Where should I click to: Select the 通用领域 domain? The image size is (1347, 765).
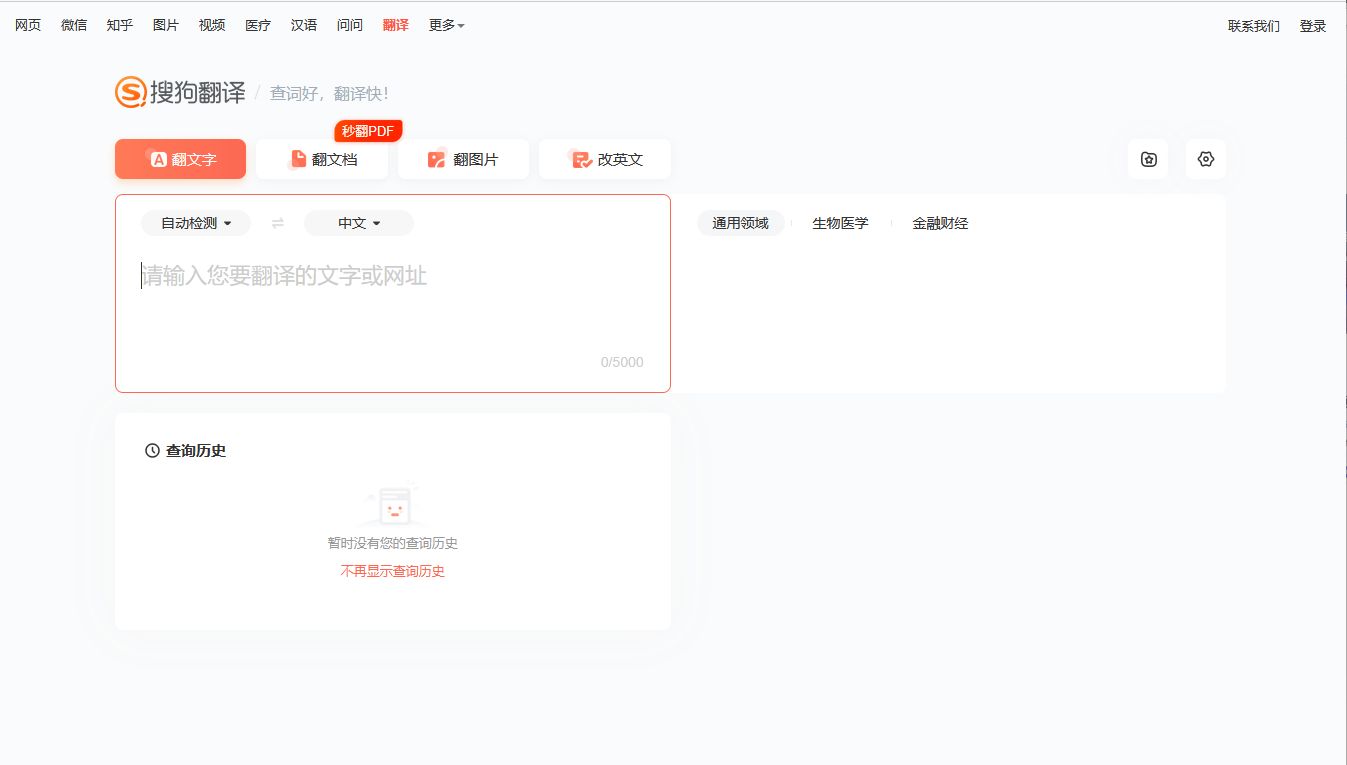(x=740, y=223)
